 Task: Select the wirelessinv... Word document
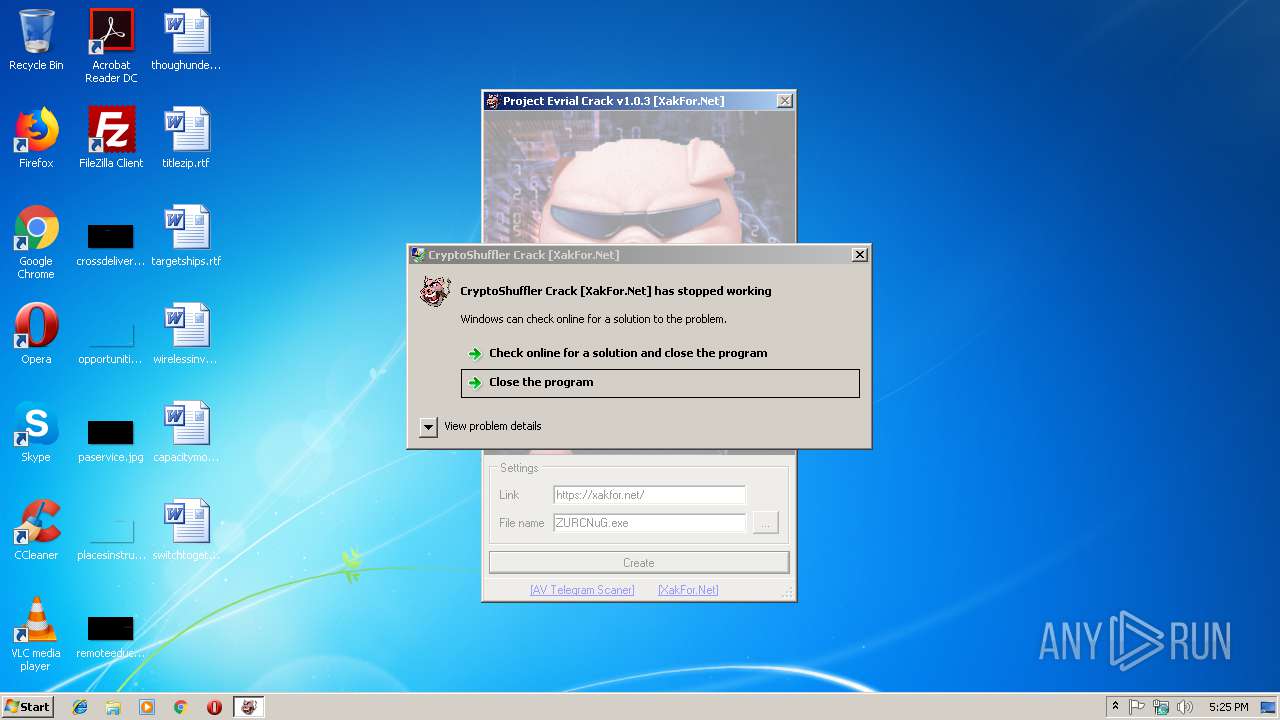pyautogui.click(x=186, y=334)
